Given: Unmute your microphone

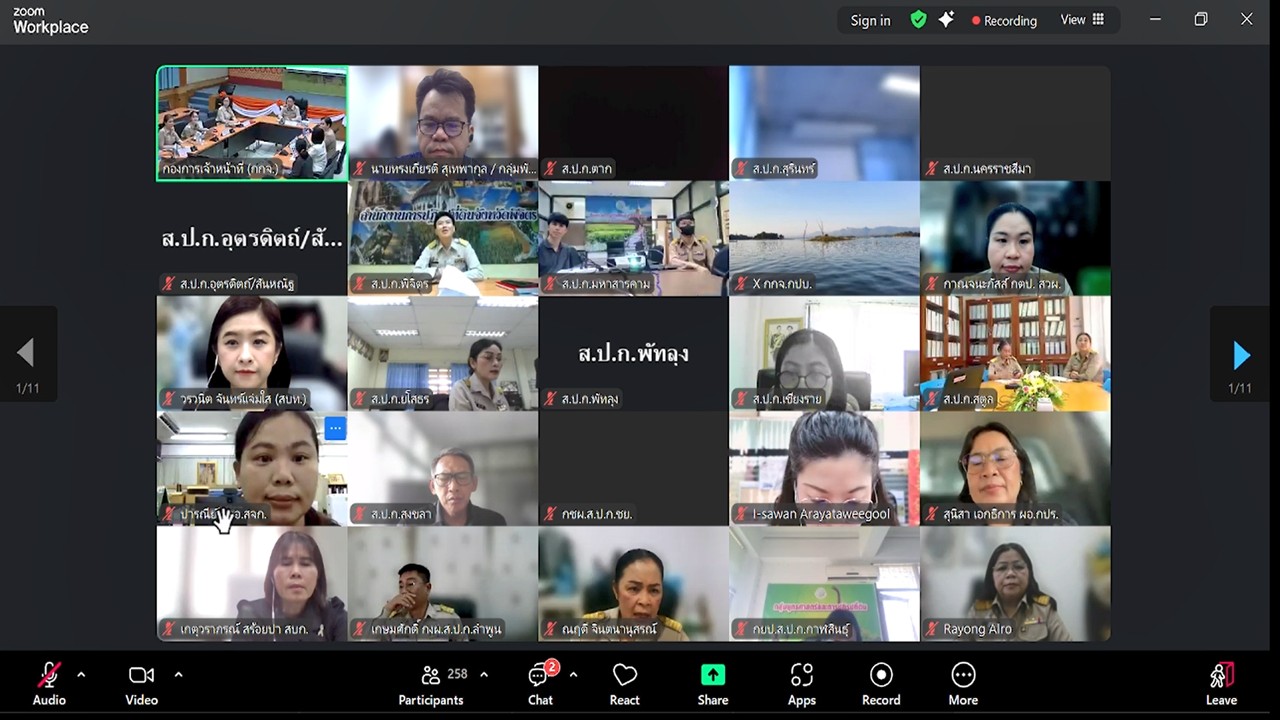Looking at the screenshot, I should [48, 675].
